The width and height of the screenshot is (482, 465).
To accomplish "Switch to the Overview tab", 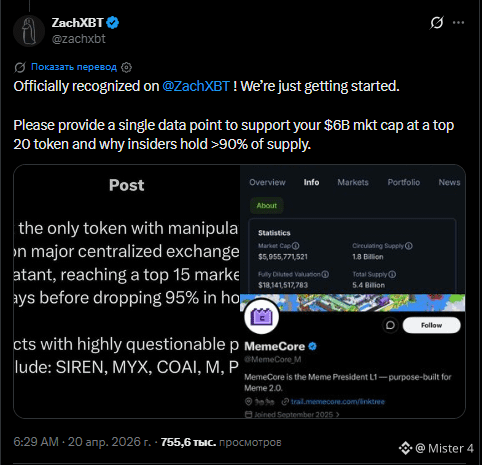I will (267, 182).
